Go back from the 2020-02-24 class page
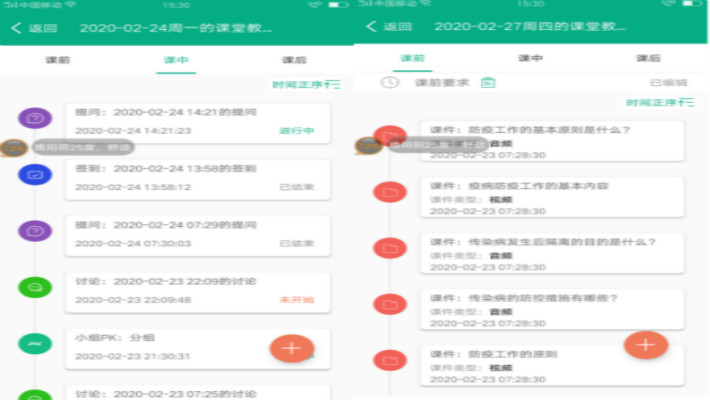The height and width of the screenshot is (400, 710). (34, 27)
